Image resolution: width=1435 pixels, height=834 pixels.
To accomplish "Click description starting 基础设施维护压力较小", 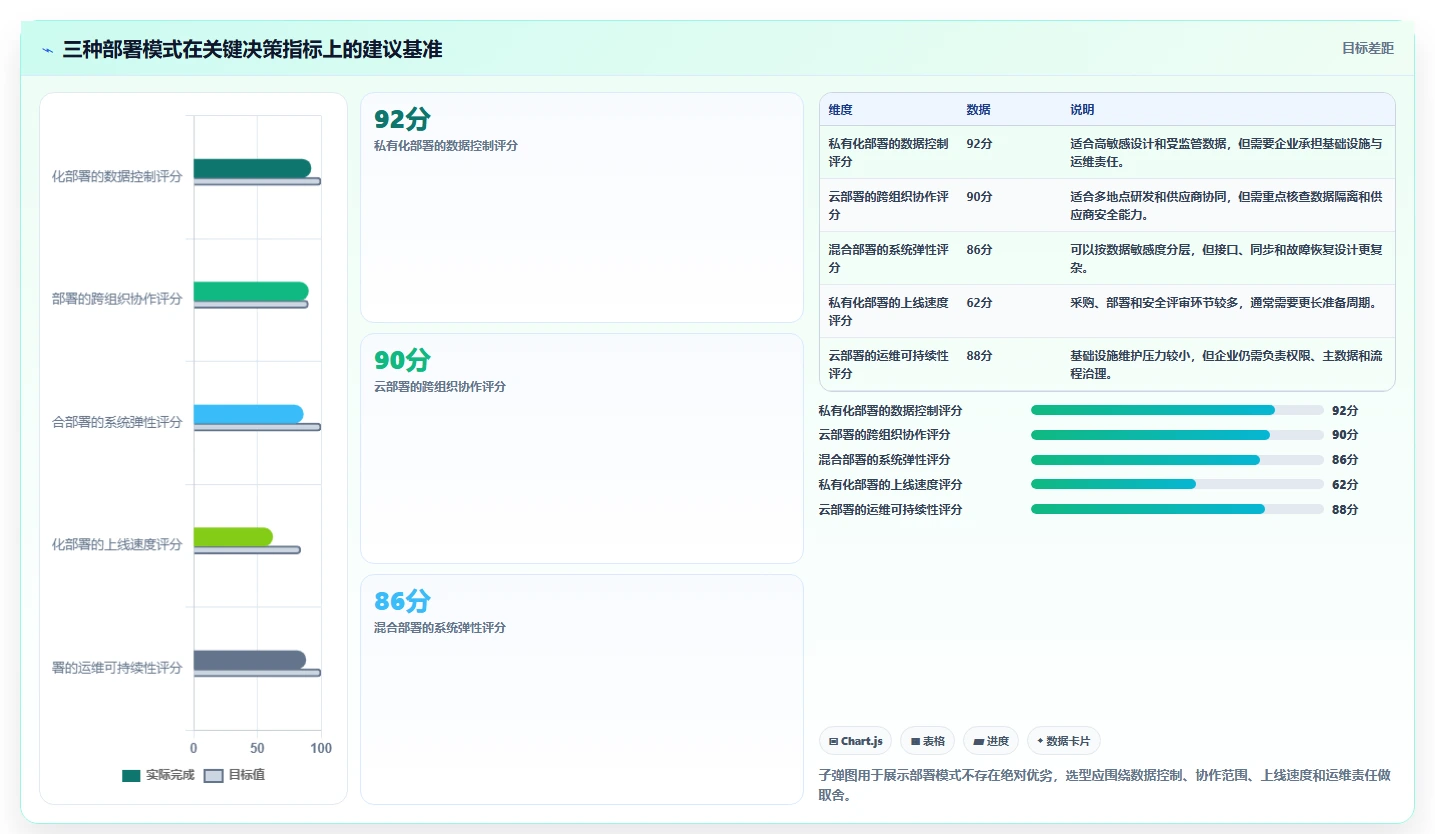I will (1226, 365).
